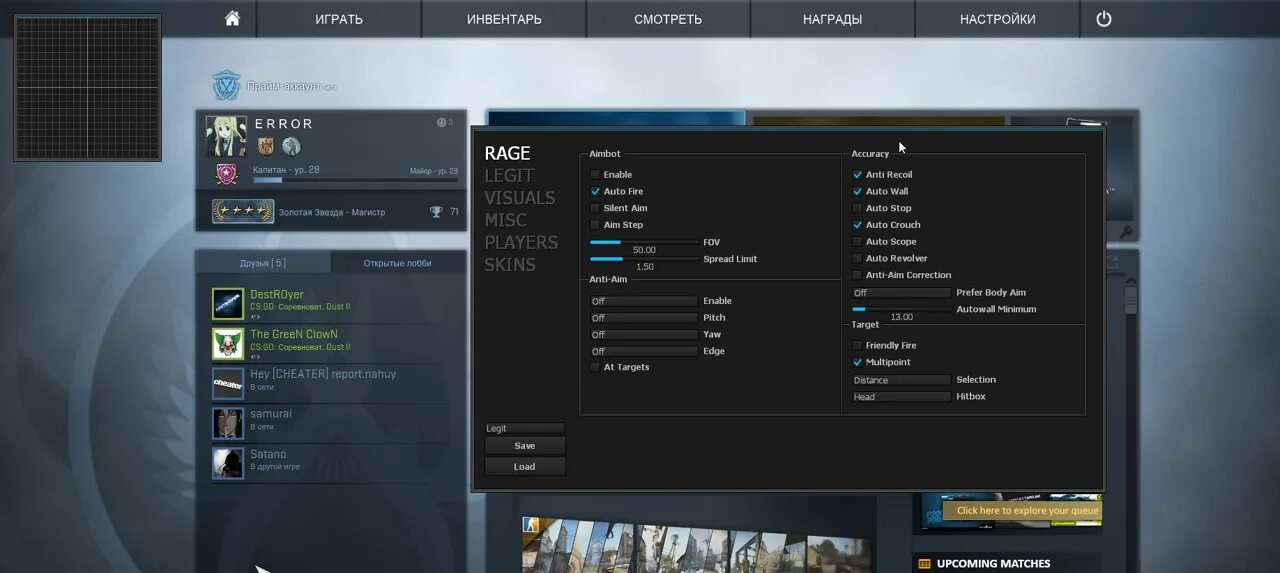Click the radar overlay in top-left corner

pos(87,88)
